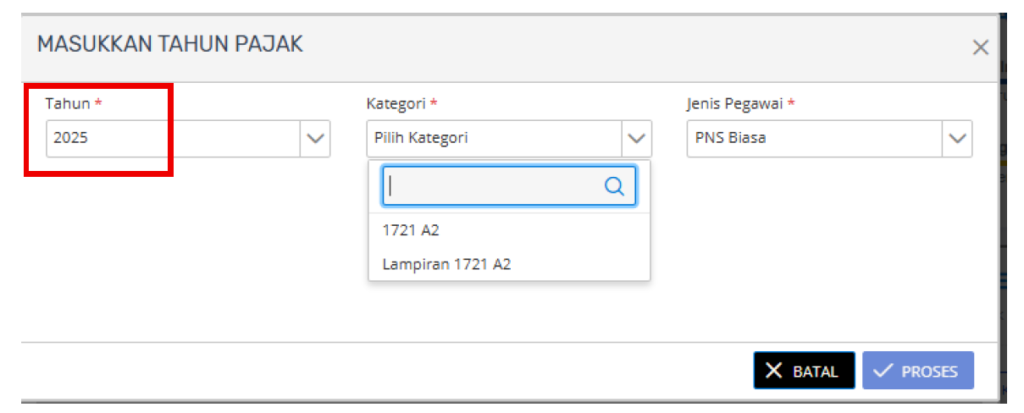
Task: Click the magnifier icon in the search box
Action: tap(615, 186)
